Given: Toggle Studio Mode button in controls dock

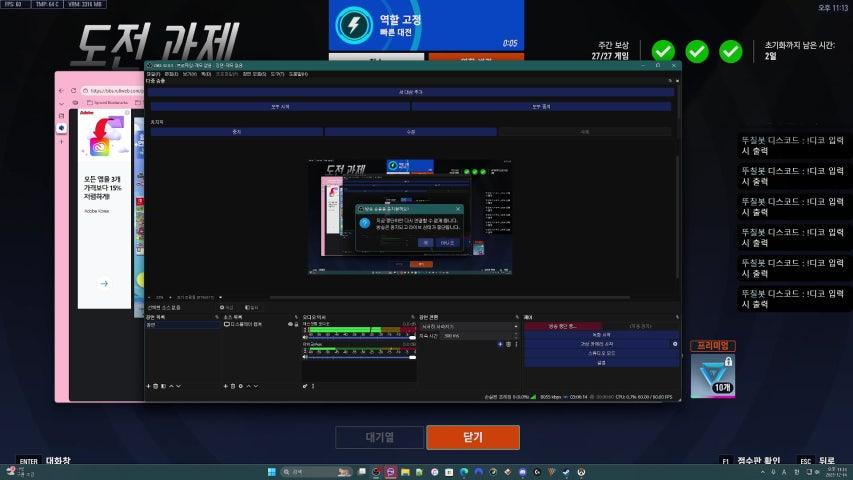Looking at the screenshot, I should click(601, 353).
